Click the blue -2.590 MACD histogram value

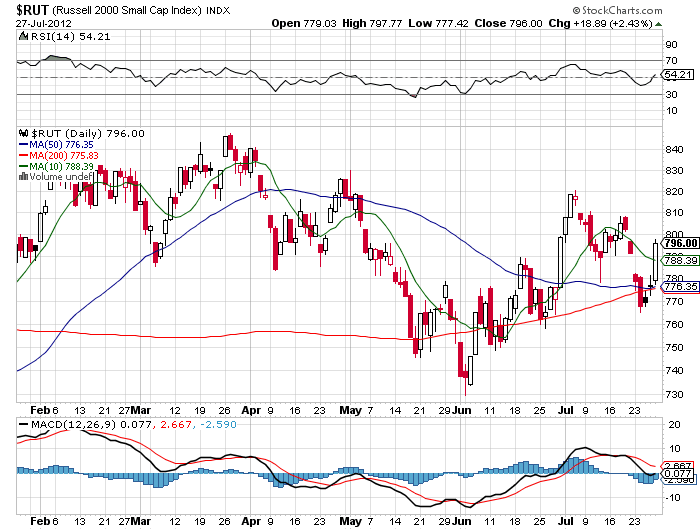click(218, 424)
